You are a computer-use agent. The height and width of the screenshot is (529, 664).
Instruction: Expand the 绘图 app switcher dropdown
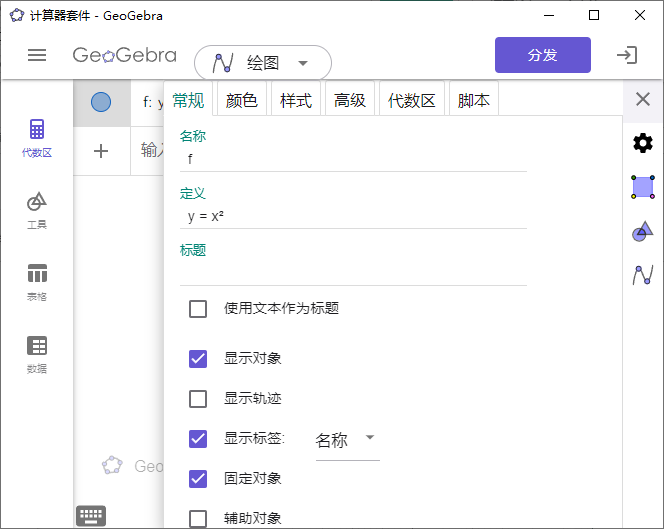pos(262,63)
